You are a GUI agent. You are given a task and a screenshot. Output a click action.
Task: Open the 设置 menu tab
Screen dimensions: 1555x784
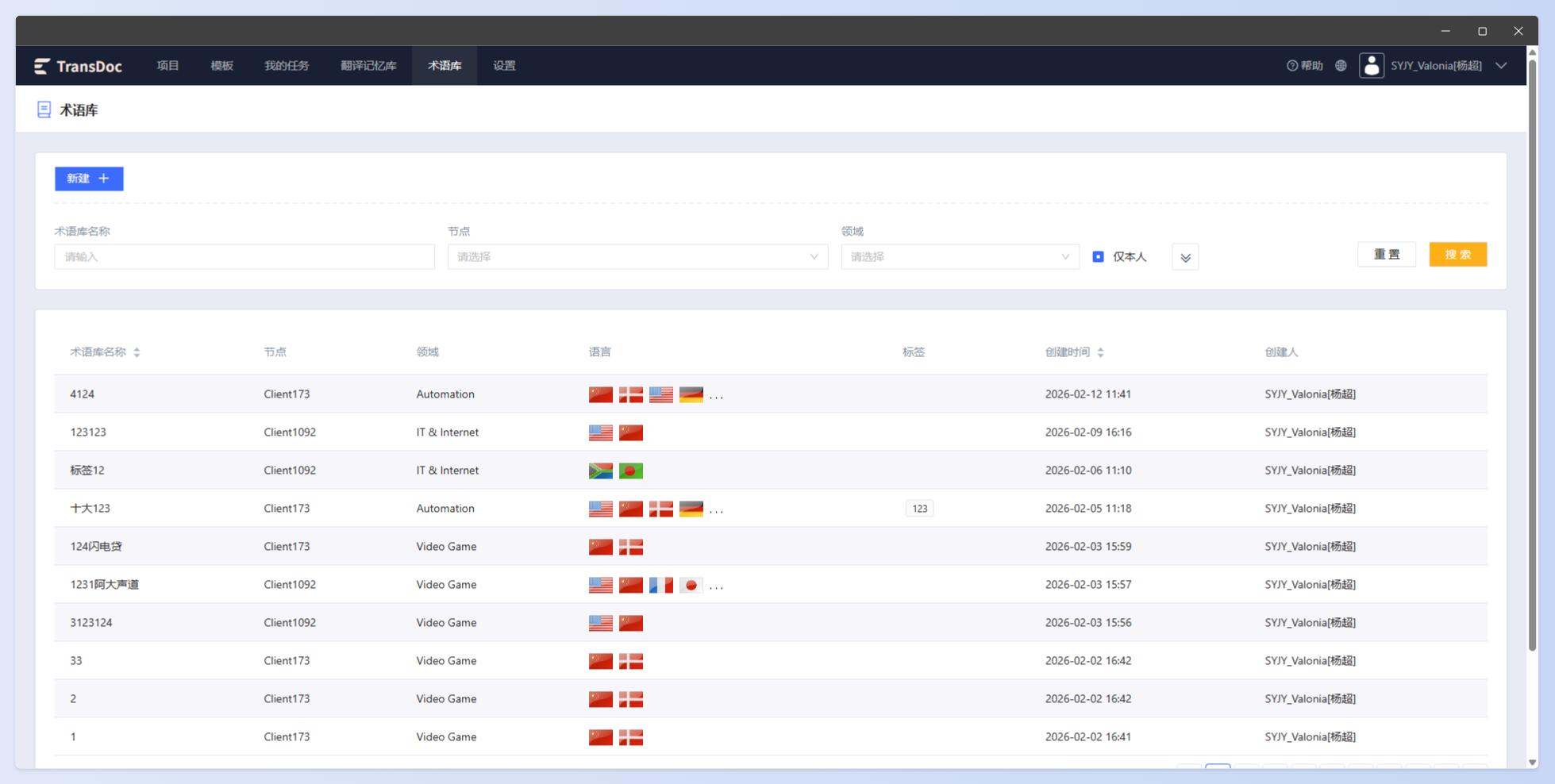[x=504, y=66]
